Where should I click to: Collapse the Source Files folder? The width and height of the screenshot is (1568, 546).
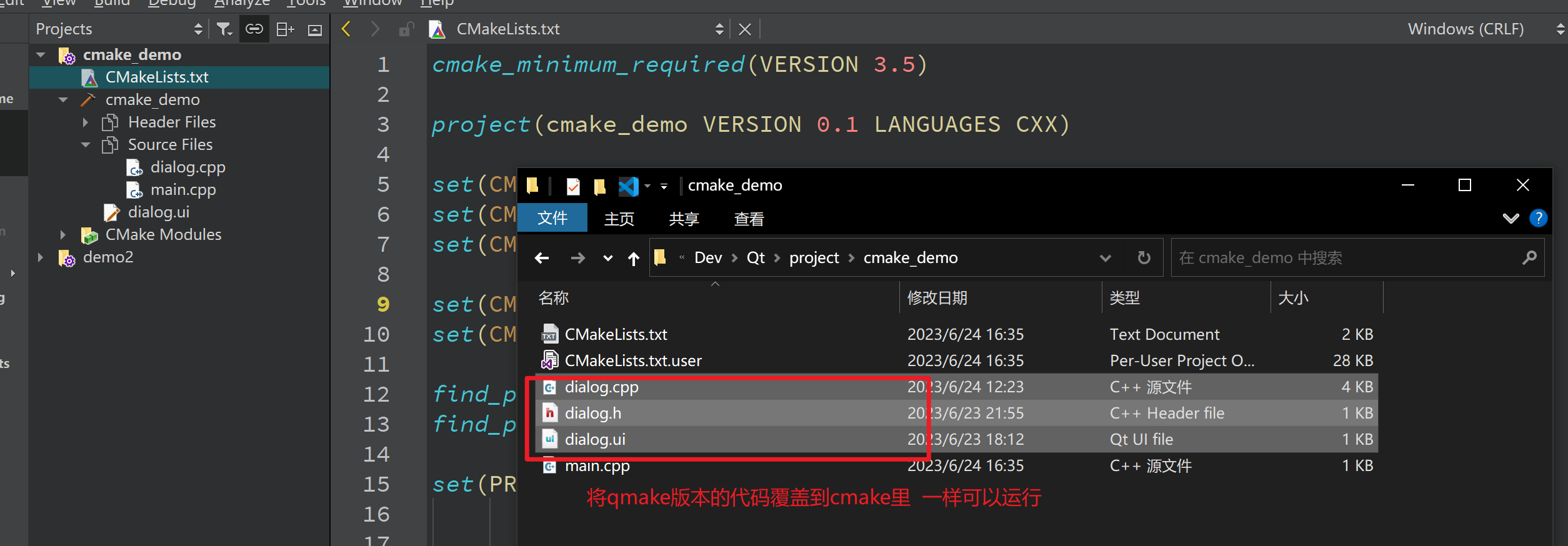click(86, 145)
